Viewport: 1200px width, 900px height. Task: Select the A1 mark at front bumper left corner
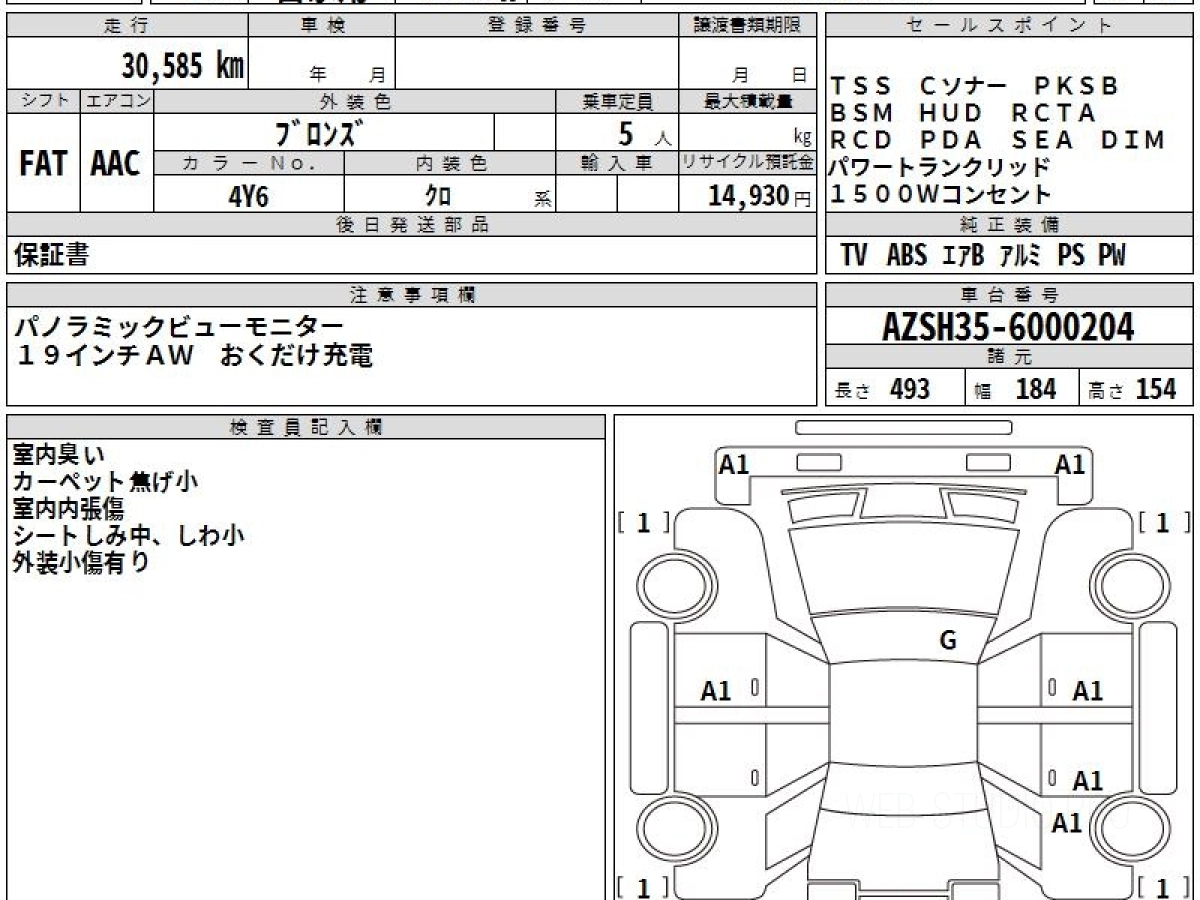pos(734,464)
